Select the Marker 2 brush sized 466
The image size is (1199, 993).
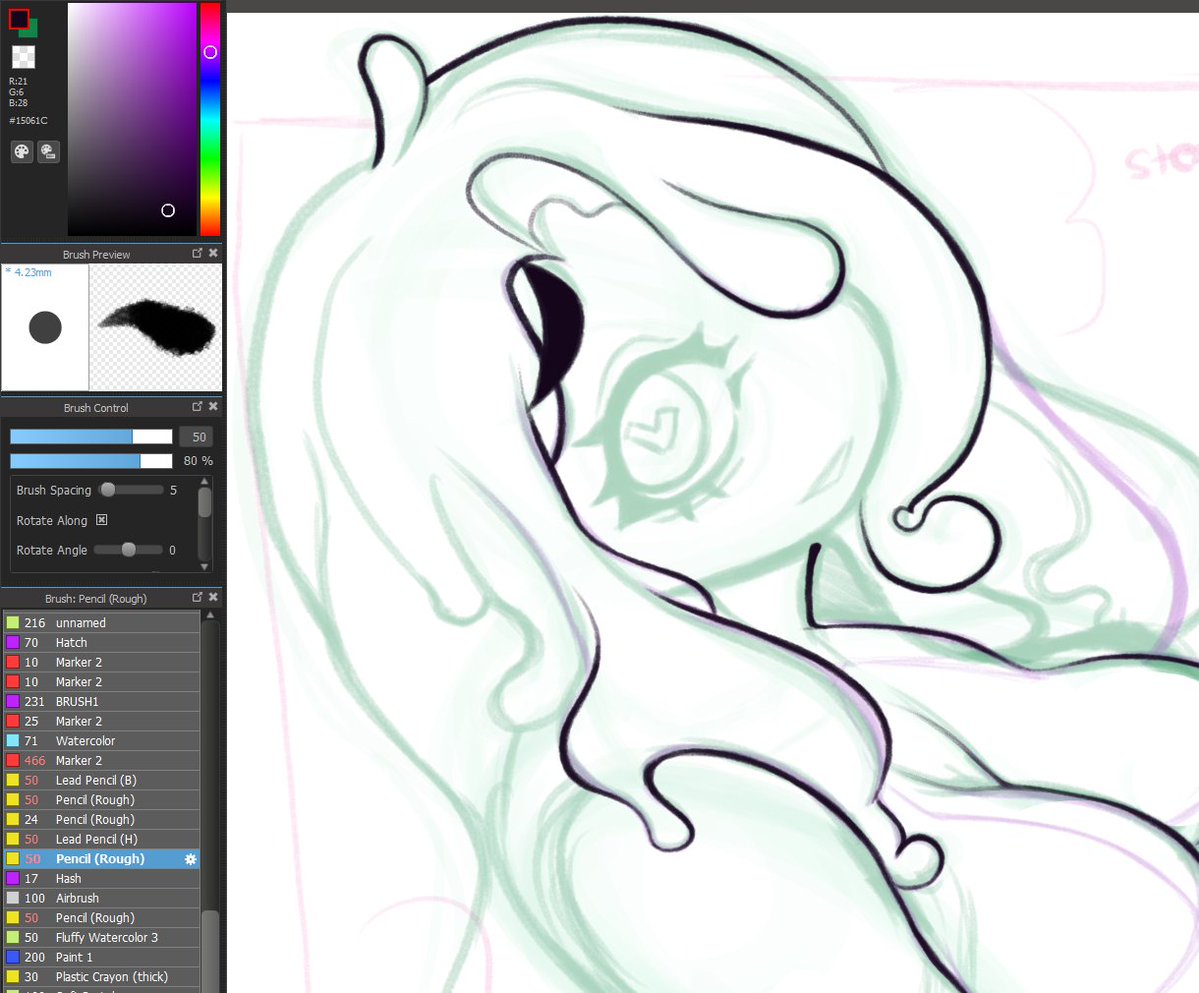[102, 761]
